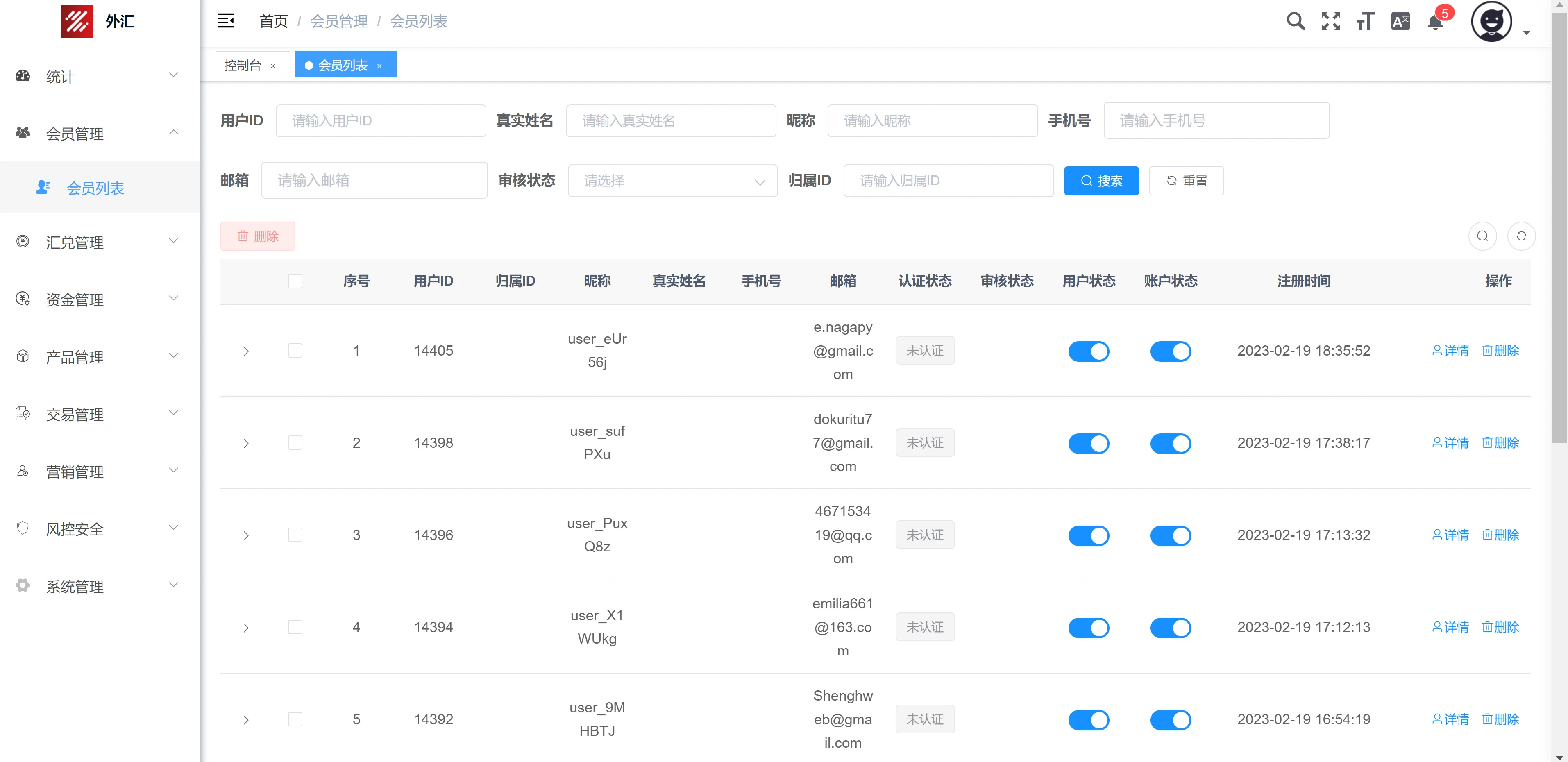1568x762 pixels.
Task: Collapse the sidebar with hamburger icon
Action: click(226, 21)
